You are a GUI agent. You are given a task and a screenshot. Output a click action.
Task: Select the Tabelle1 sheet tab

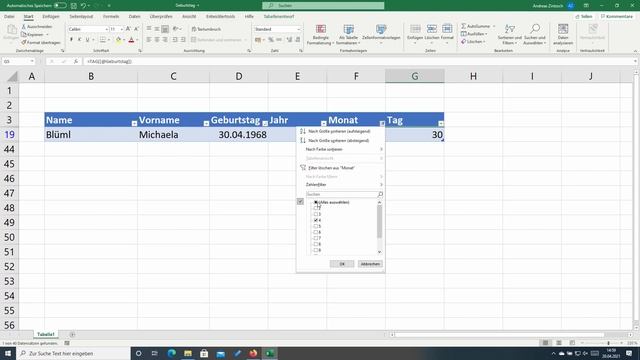coord(45,334)
